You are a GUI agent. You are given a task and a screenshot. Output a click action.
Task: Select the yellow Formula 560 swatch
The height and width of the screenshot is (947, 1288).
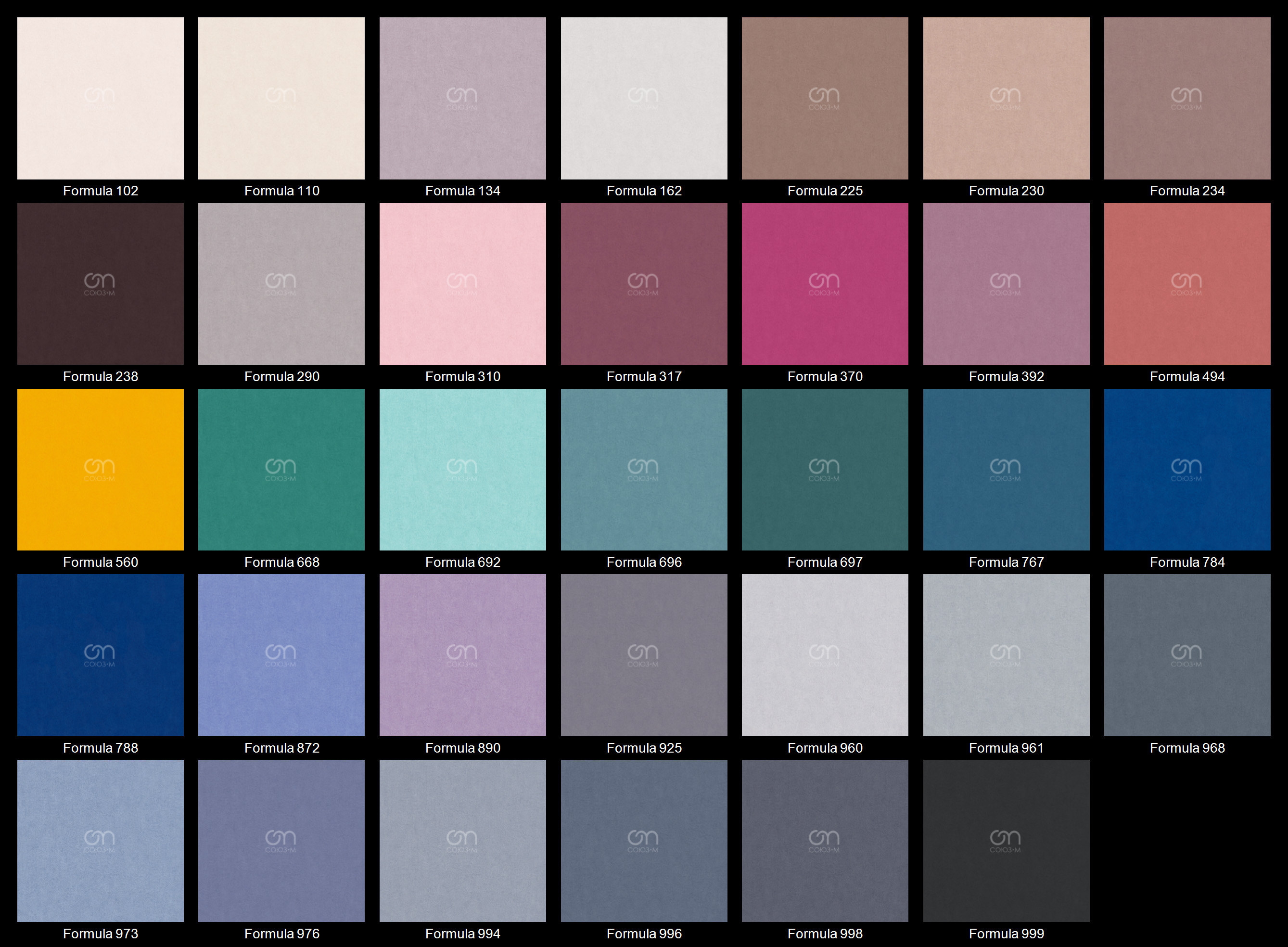point(100,470)
